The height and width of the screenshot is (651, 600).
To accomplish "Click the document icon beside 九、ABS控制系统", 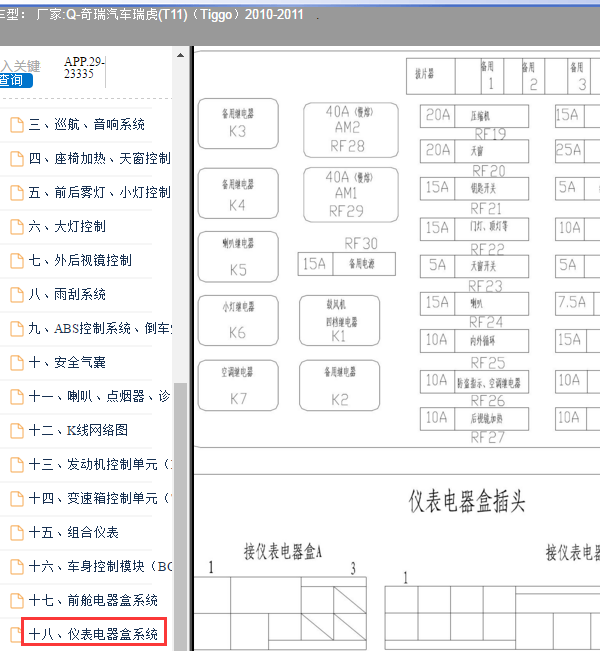I will click(x=17, y=329).
